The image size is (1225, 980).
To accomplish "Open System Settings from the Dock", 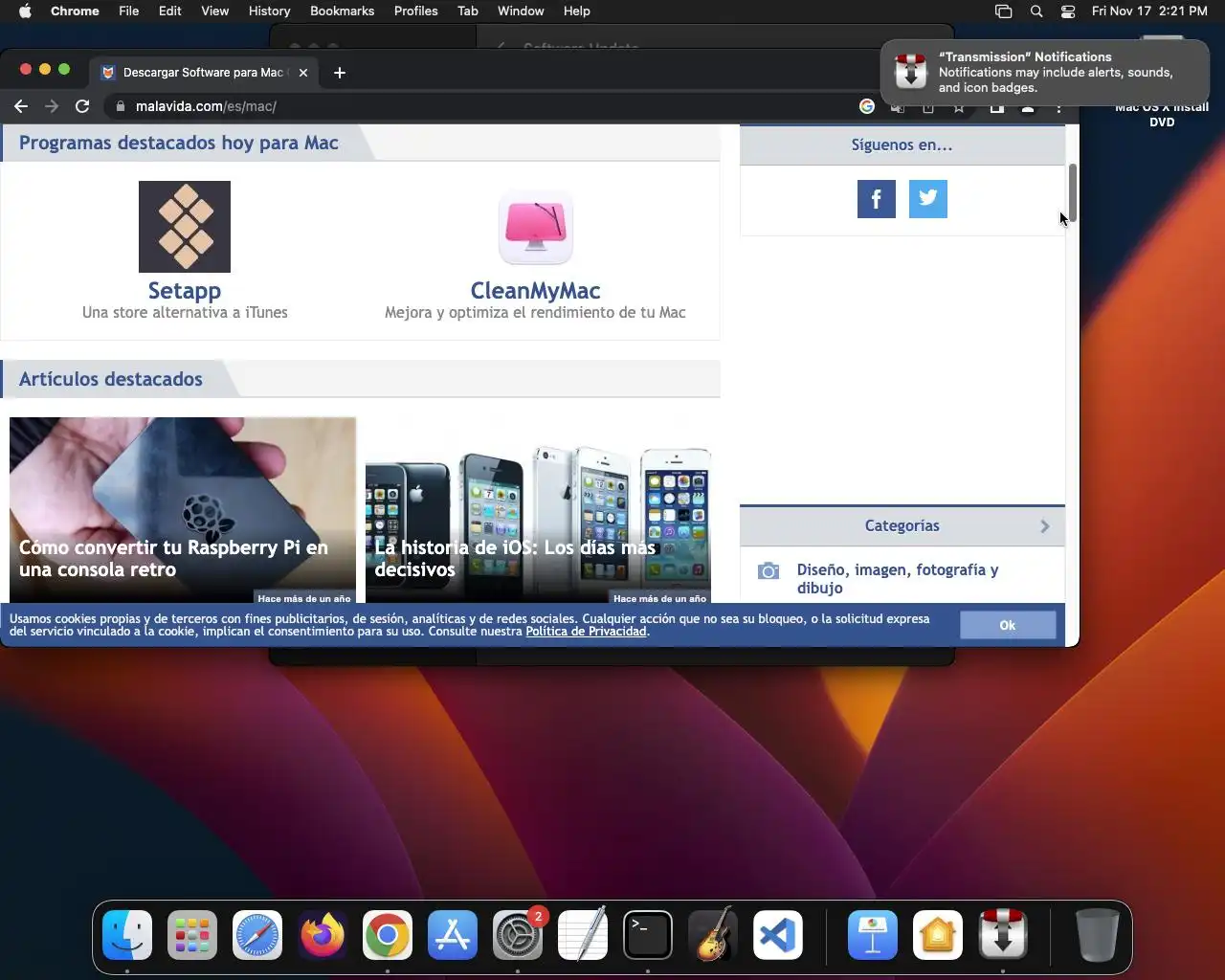I will (x=518, y=935).
